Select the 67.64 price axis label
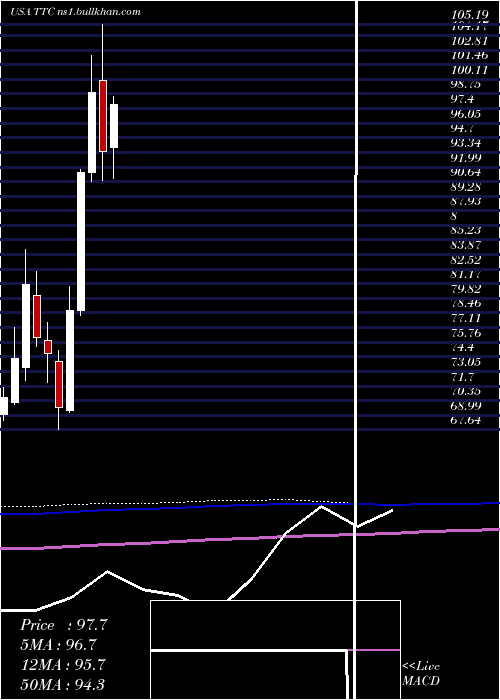Viewport: 500px width, 700px height. click(x=466, y=420)
